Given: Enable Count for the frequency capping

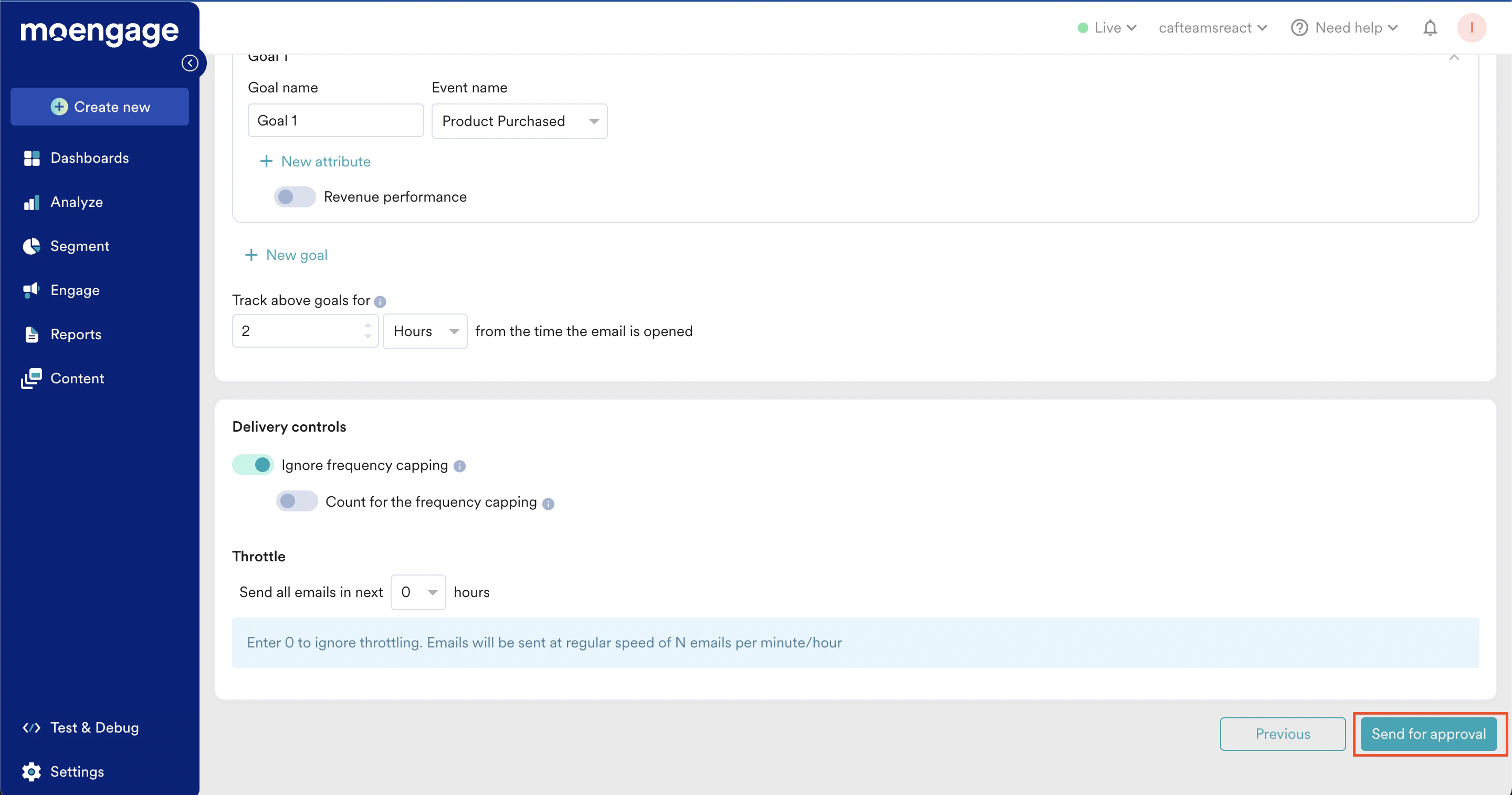Looking at the screenshot, I should [297, 501].
